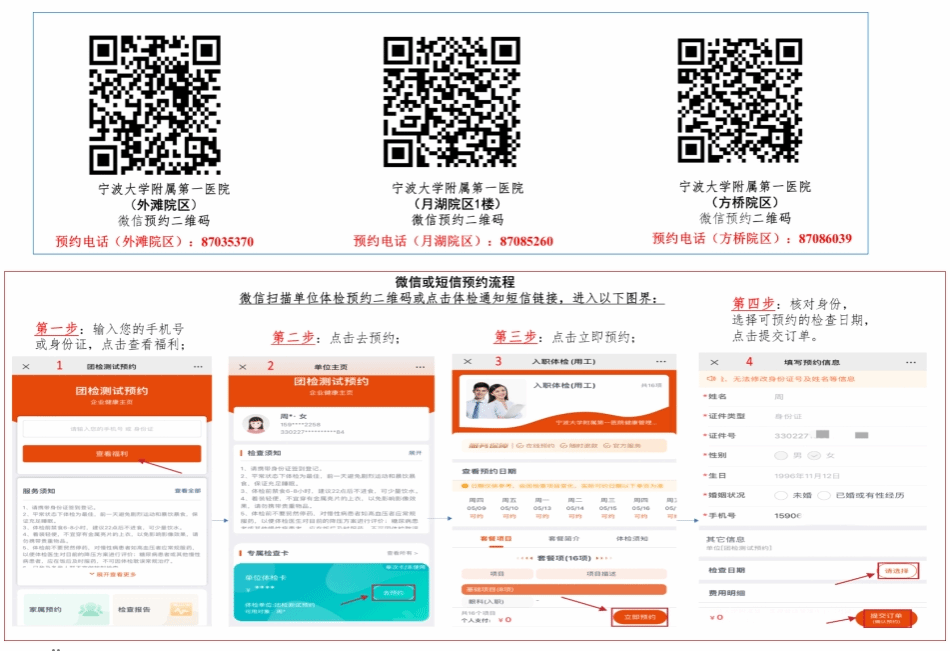This screenshot has height=651, width=950.
Task: Select the 男 gender radio button
Action: [x=782, y=456]
